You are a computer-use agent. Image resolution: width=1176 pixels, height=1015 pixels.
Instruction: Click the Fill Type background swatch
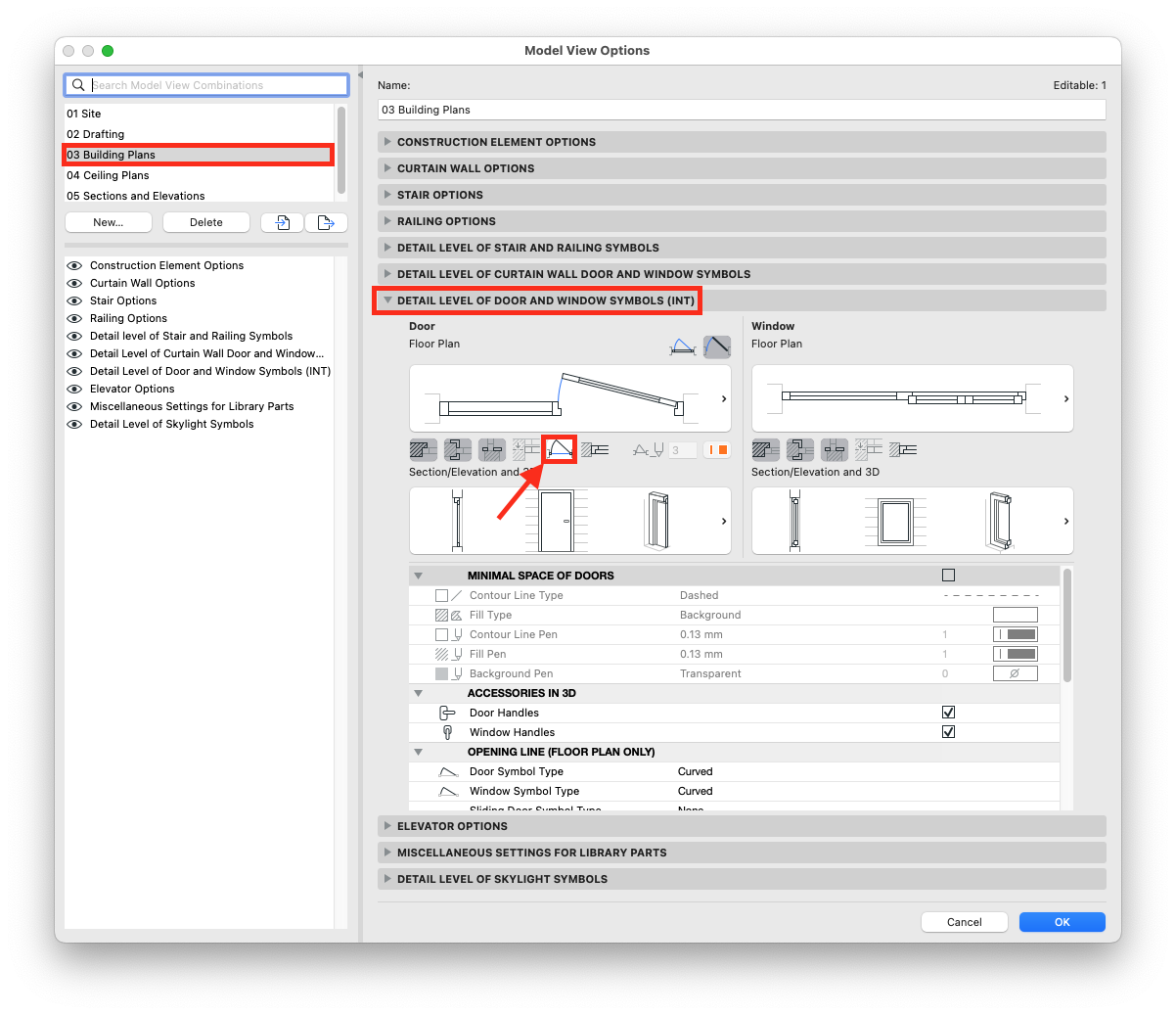tap(1016, 615)
